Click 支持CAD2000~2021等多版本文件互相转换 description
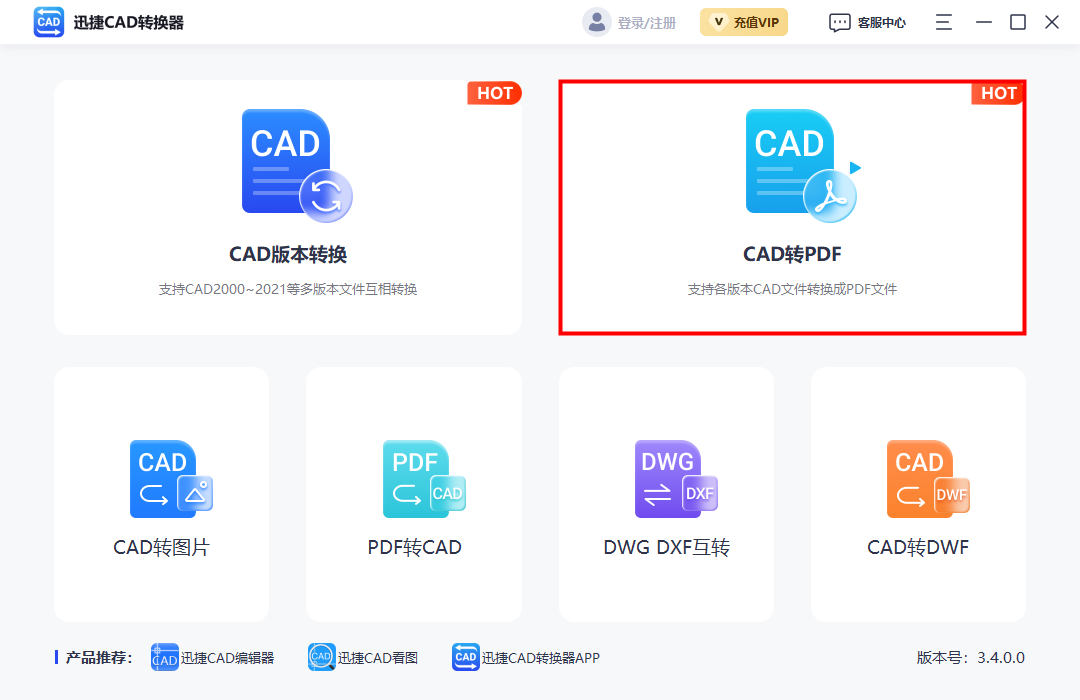 click(x=288, y=289)
